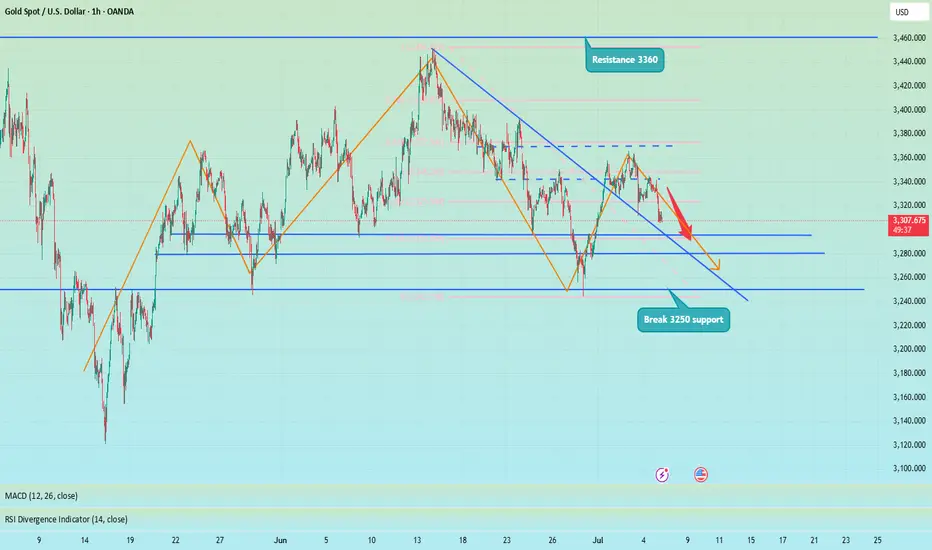Click the Jun label on the time axis
This screenshot has height=550, width=932.
(280, 540)
